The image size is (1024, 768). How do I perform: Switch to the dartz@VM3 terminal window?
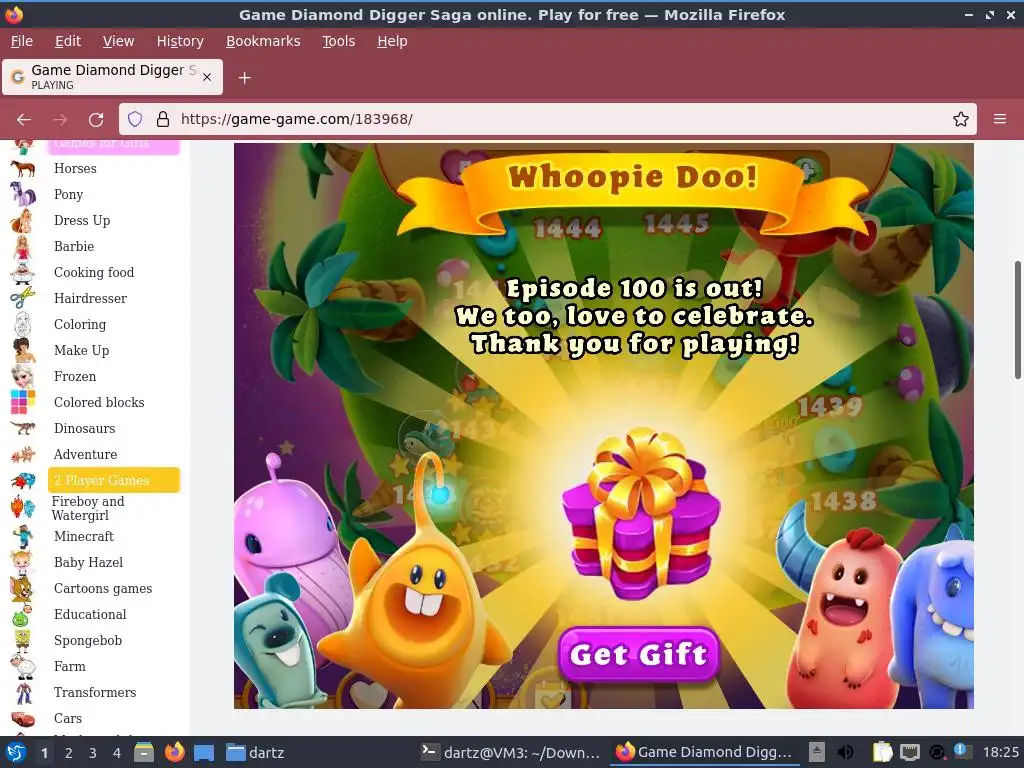tap(510, 752)
